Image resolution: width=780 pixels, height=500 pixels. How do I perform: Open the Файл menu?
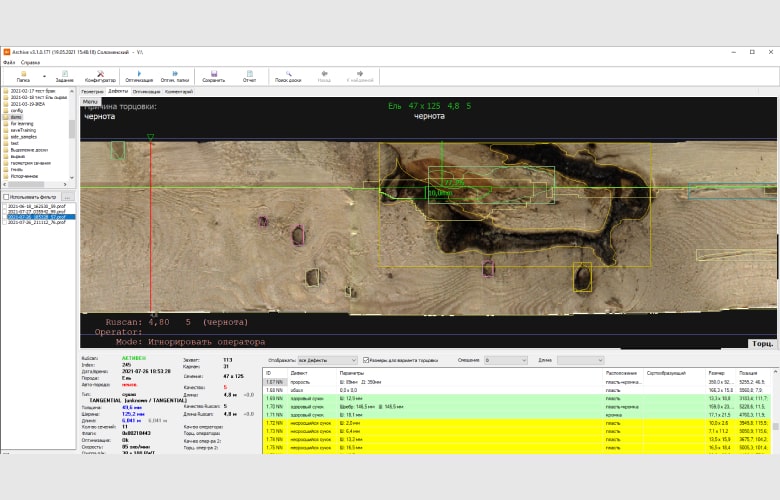coord(9,63)
